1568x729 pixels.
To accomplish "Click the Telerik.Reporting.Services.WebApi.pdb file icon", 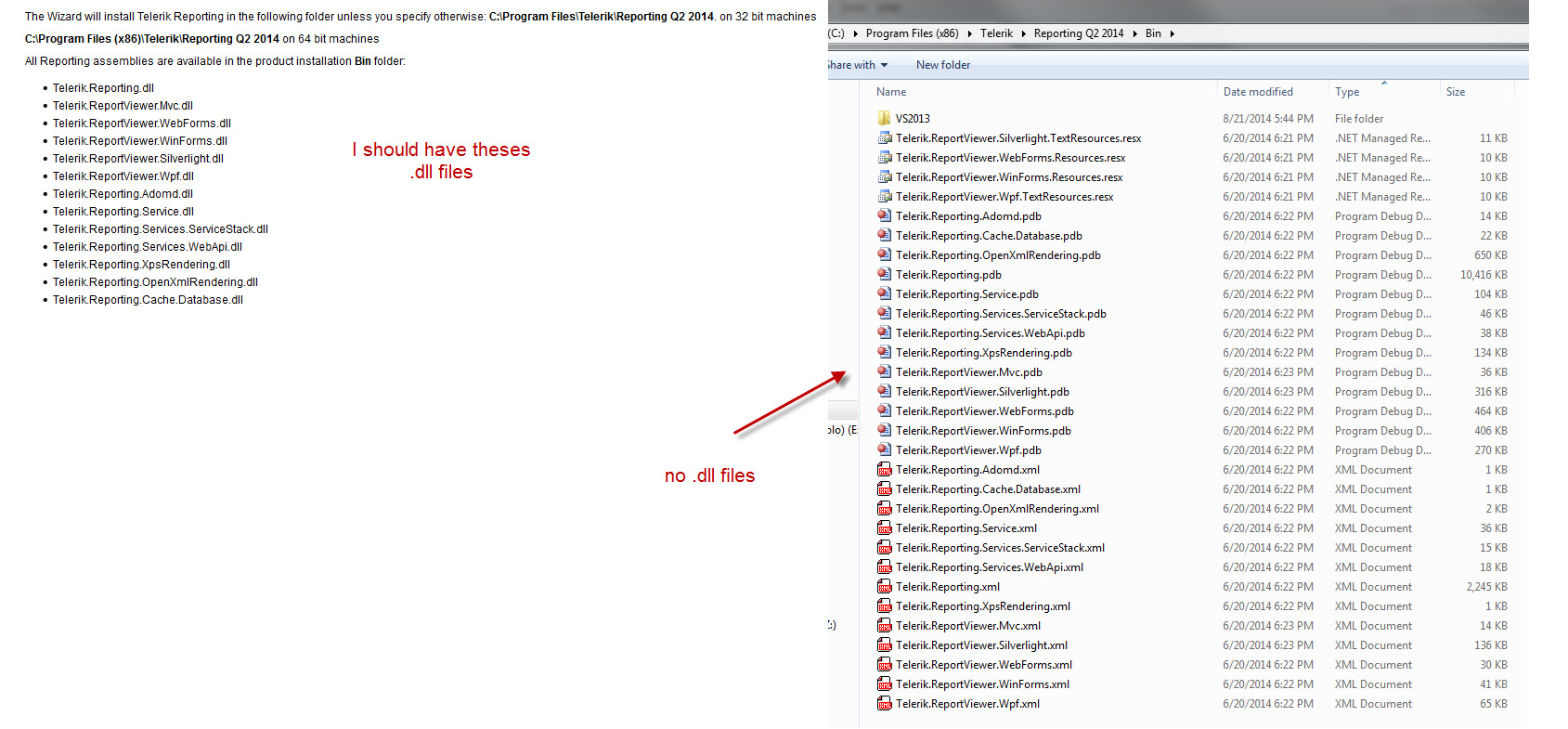I will coord(884,333).
